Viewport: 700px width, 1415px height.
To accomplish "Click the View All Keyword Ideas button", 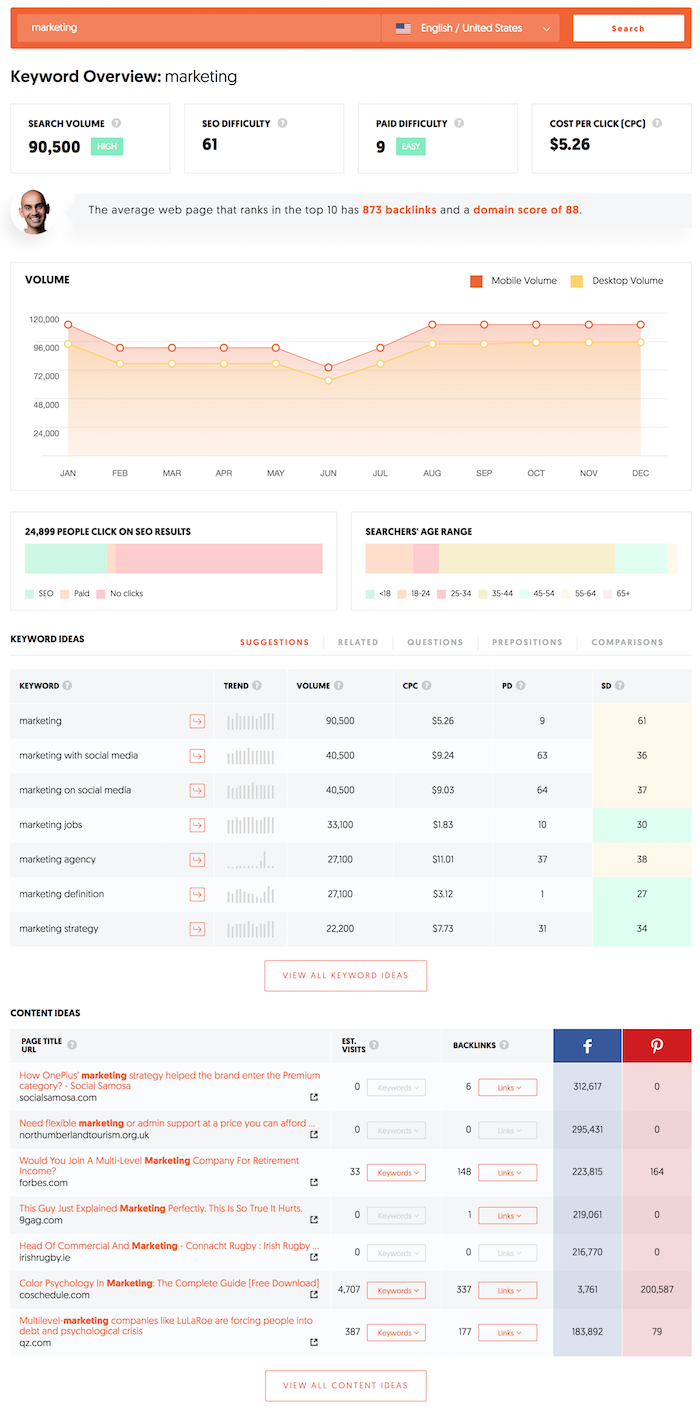I will point(345,976).
